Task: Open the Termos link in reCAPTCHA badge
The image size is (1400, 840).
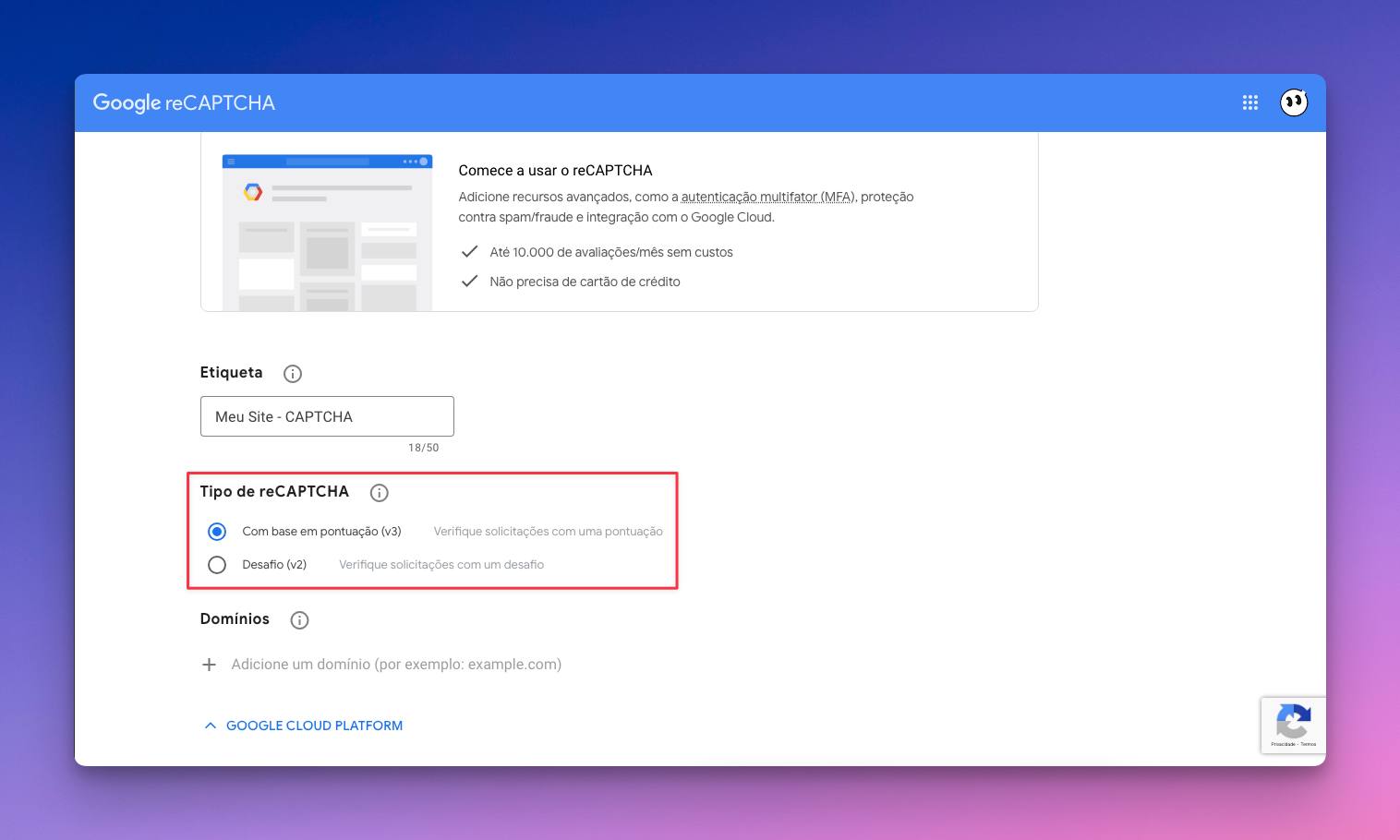Action: (x=1309, y=744)
